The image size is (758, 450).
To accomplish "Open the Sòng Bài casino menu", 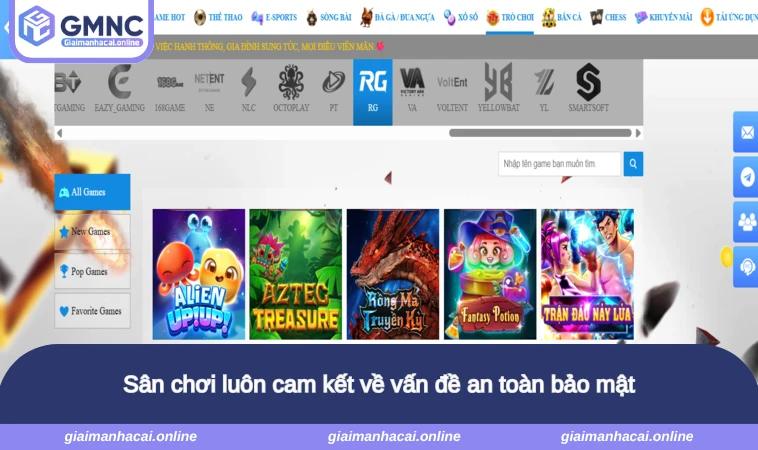I will tap(329, 17).
